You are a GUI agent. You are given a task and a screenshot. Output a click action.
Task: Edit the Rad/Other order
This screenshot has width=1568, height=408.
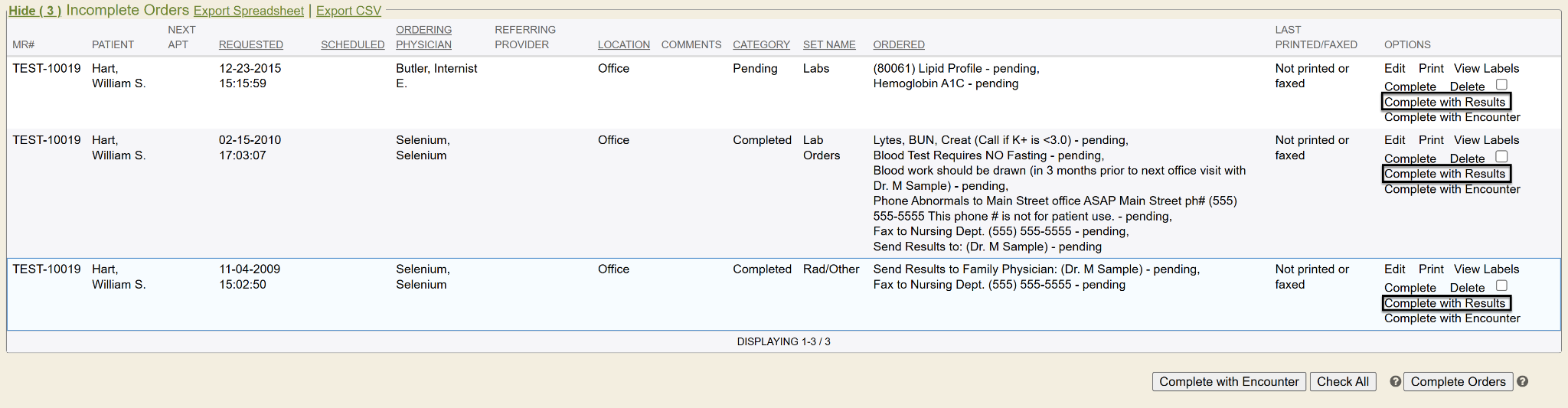(1394, 269)
